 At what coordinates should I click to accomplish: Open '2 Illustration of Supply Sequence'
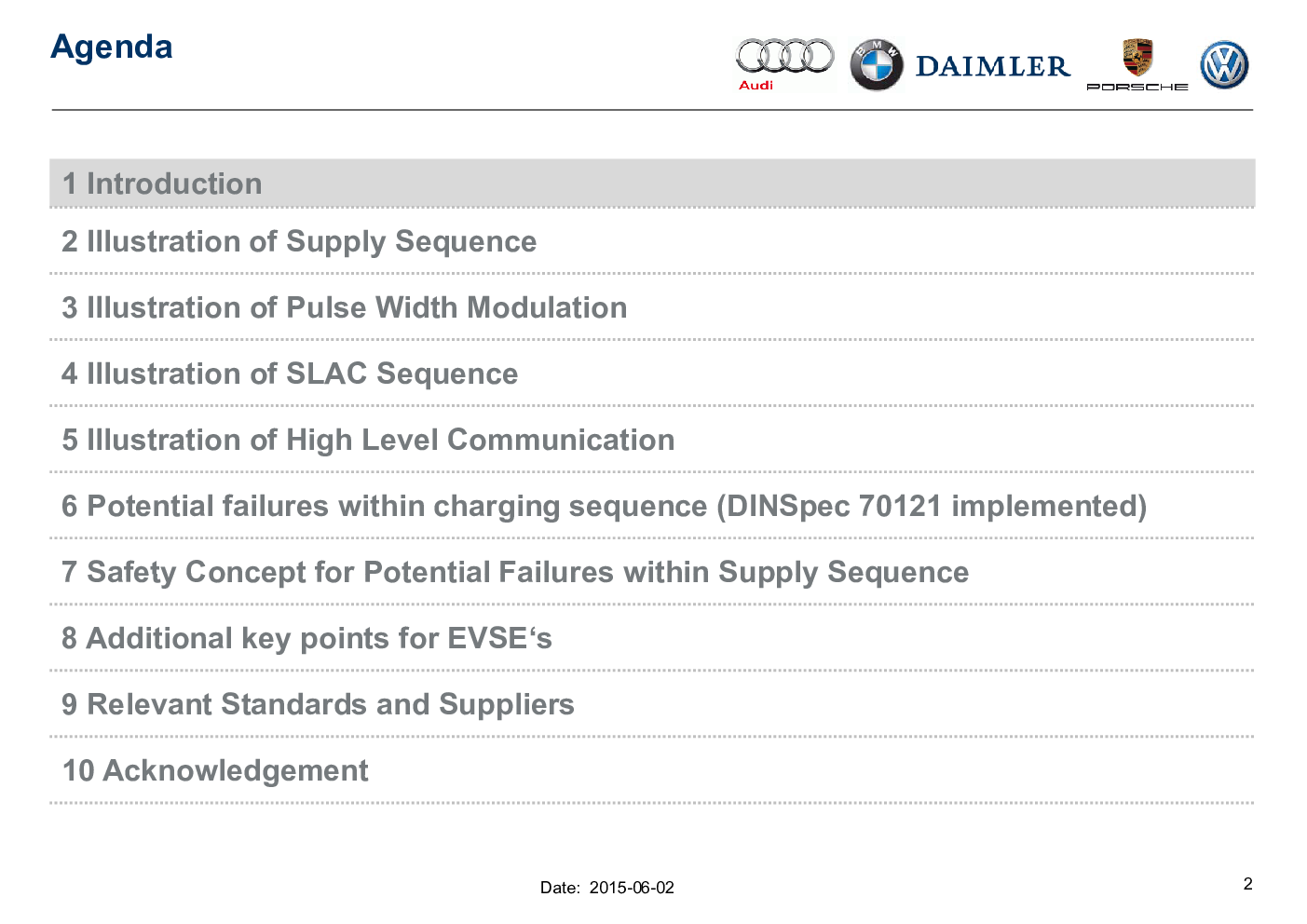[299, 241]
